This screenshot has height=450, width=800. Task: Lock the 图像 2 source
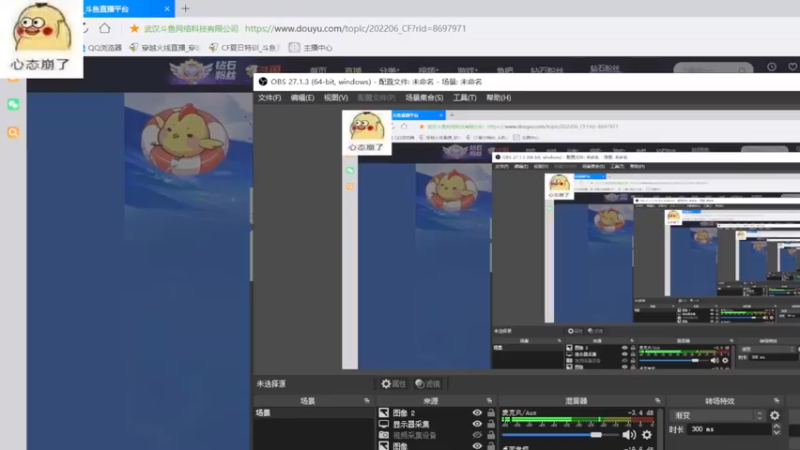pos(491,412)
